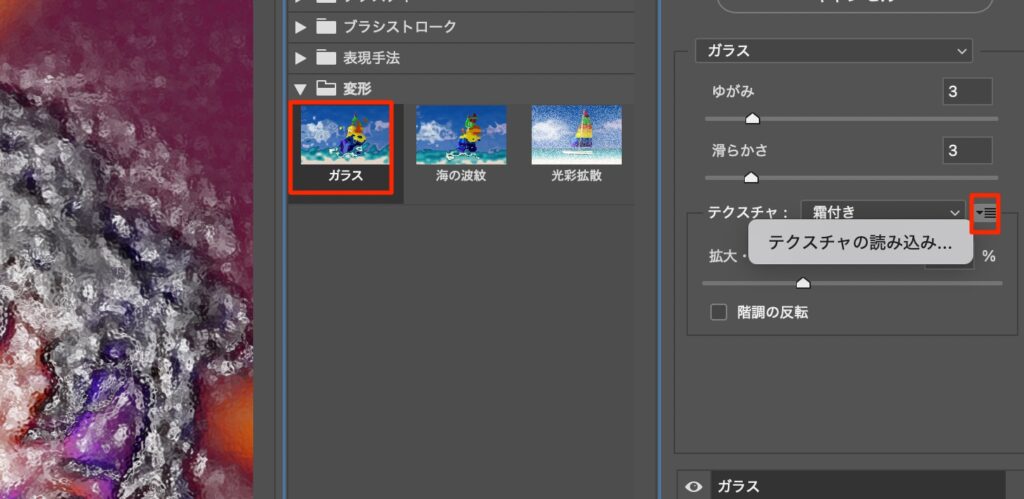The image size is (1024, 499).
Task: Expand the ブラシストローク category triangle
Action: (x=300, y=28)
